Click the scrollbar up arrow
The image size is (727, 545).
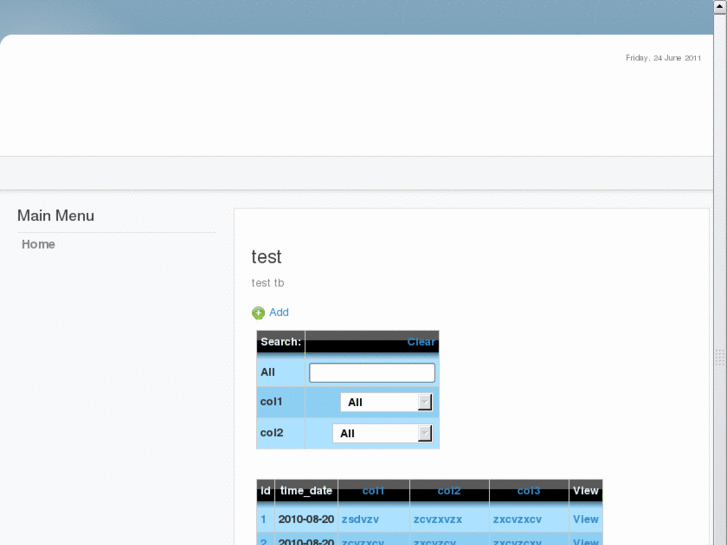click(x=720, y=6)
